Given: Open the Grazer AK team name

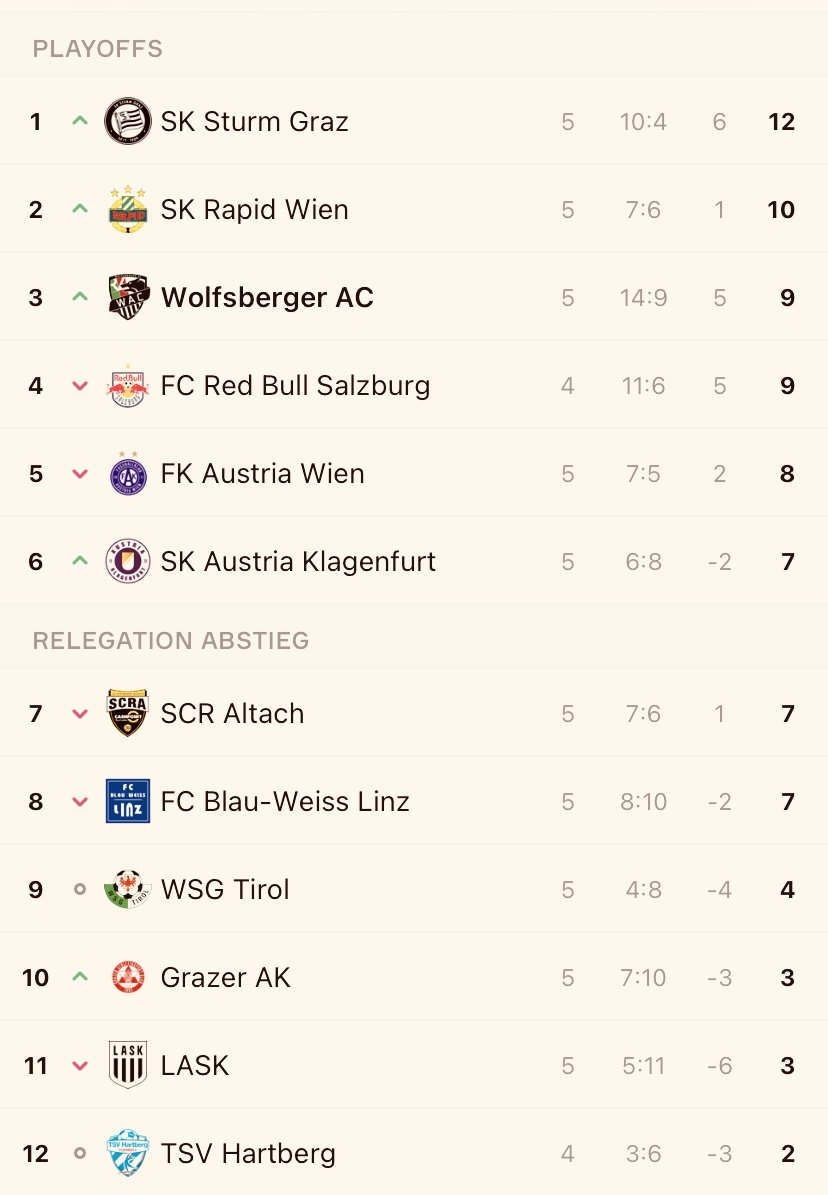Looking at the screenshot, I should click(x=225, y=977).
